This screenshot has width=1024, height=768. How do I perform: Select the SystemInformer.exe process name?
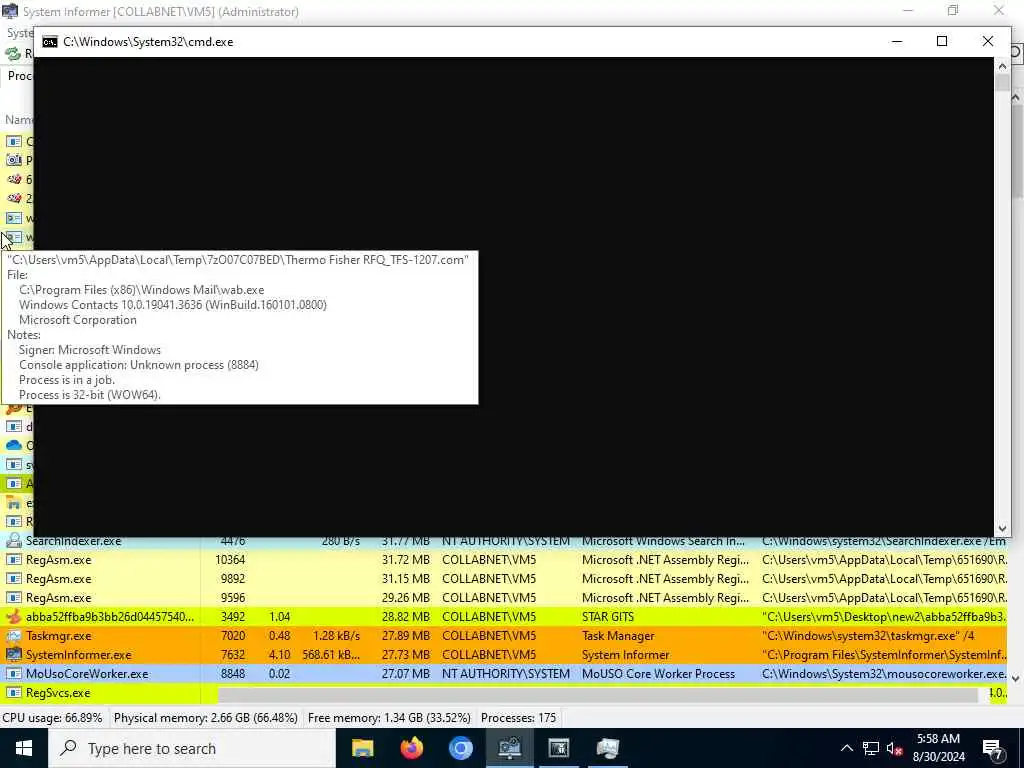pos(78,654)
